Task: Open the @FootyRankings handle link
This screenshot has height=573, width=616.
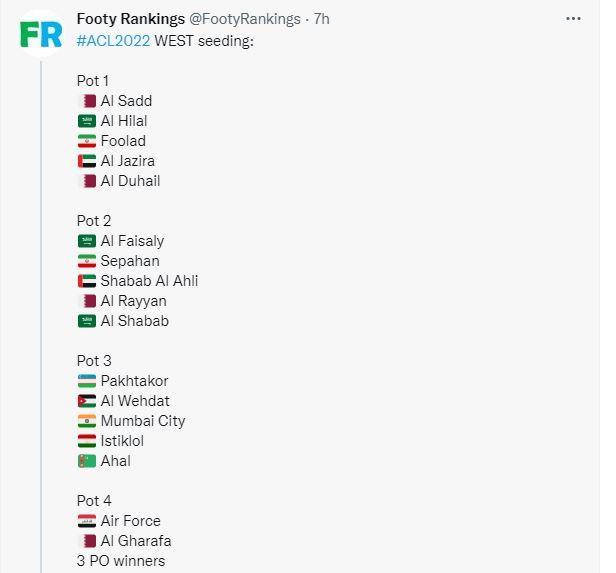Action: point(245,19)
